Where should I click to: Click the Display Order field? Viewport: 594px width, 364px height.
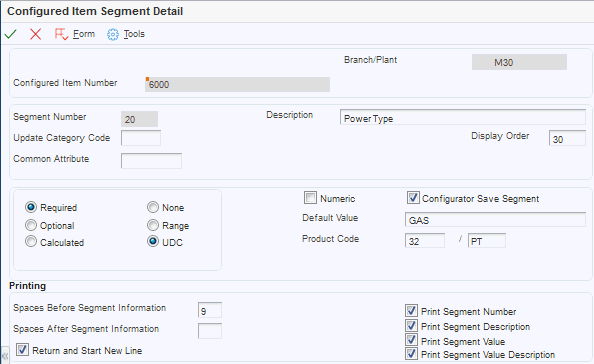tap(567, 138)
